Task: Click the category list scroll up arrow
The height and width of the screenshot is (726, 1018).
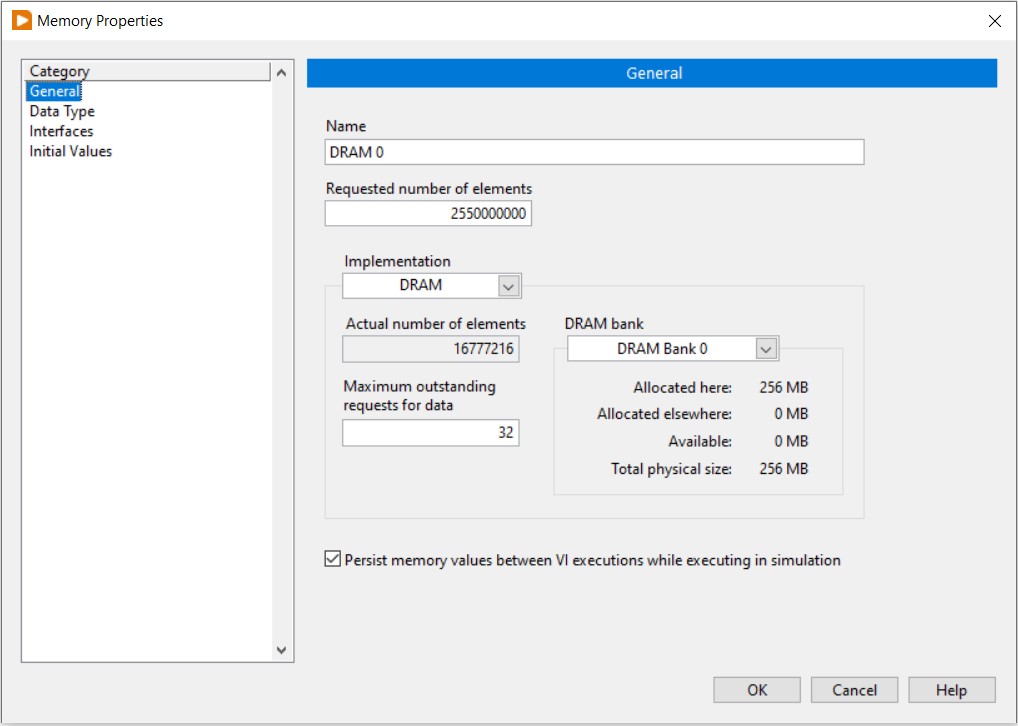Action: pyautogui.click(x=282, y=72)
